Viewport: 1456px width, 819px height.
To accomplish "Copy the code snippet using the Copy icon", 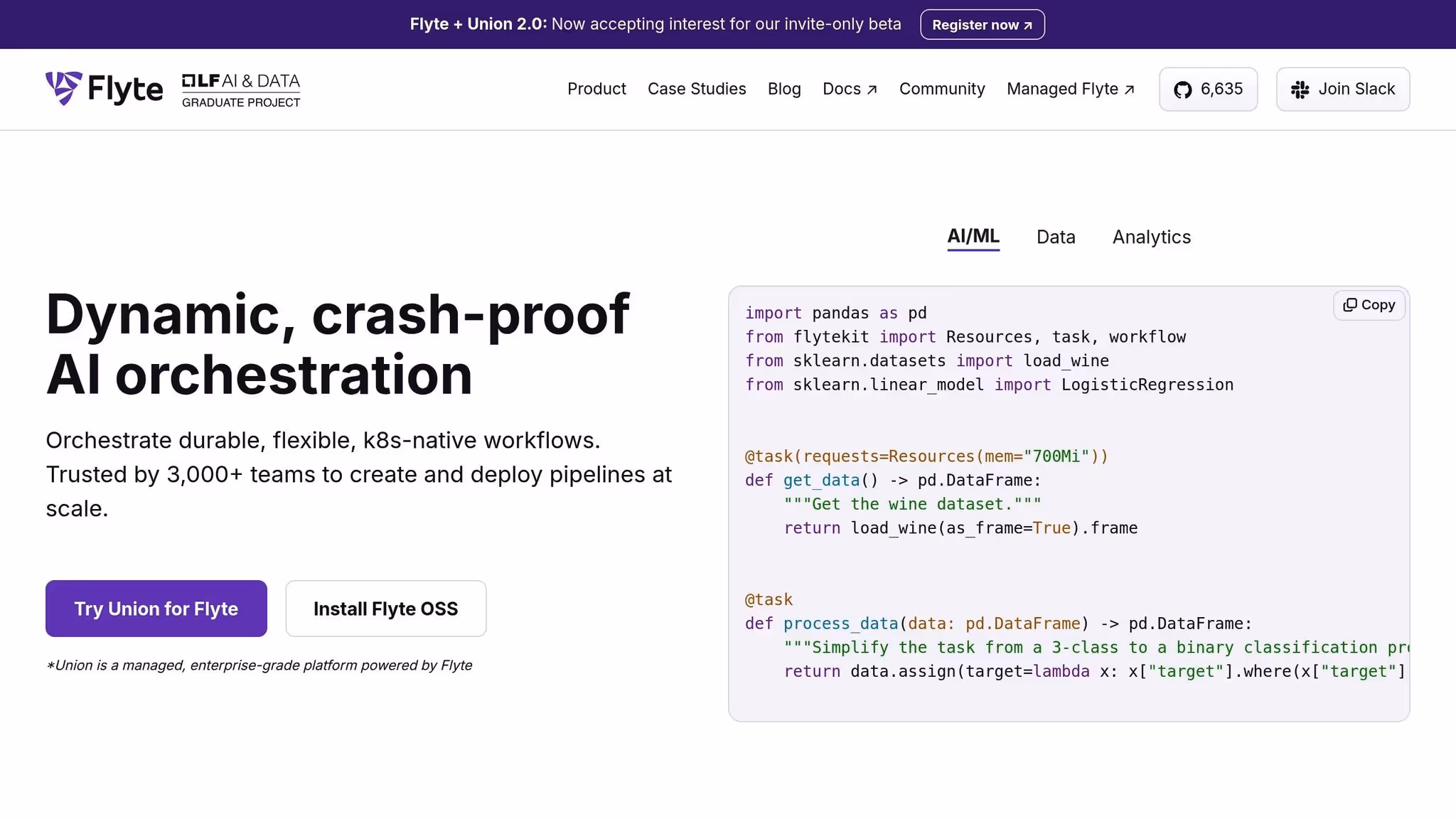I will [1349, 305].
